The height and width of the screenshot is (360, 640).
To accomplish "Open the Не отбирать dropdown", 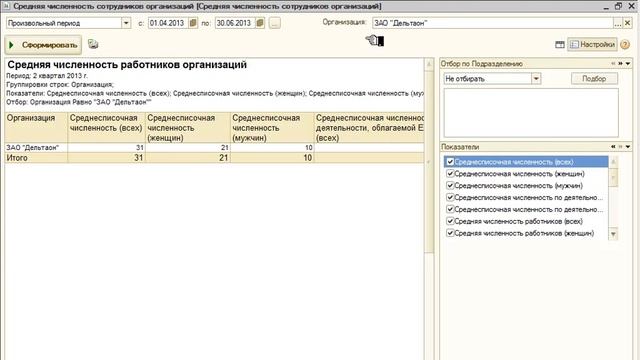I will pyautogui.click(x=536, y=78).
